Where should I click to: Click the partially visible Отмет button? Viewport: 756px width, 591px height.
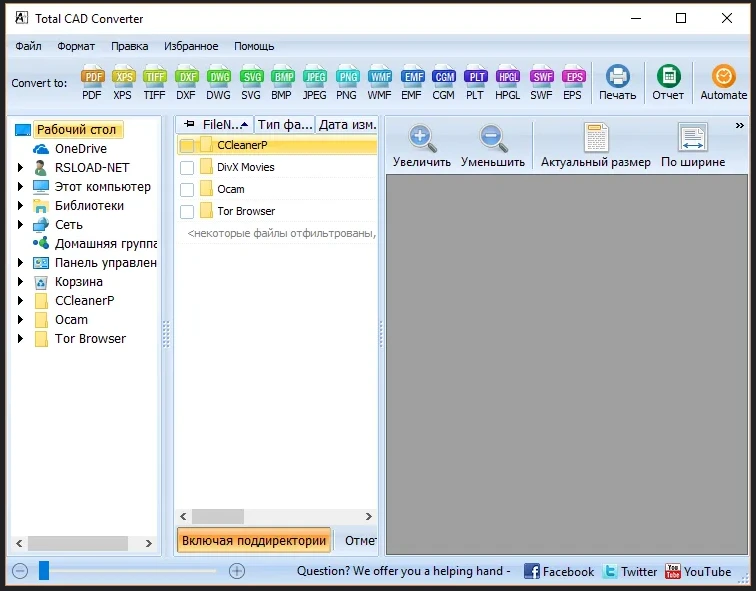click(x=360, y=541)
